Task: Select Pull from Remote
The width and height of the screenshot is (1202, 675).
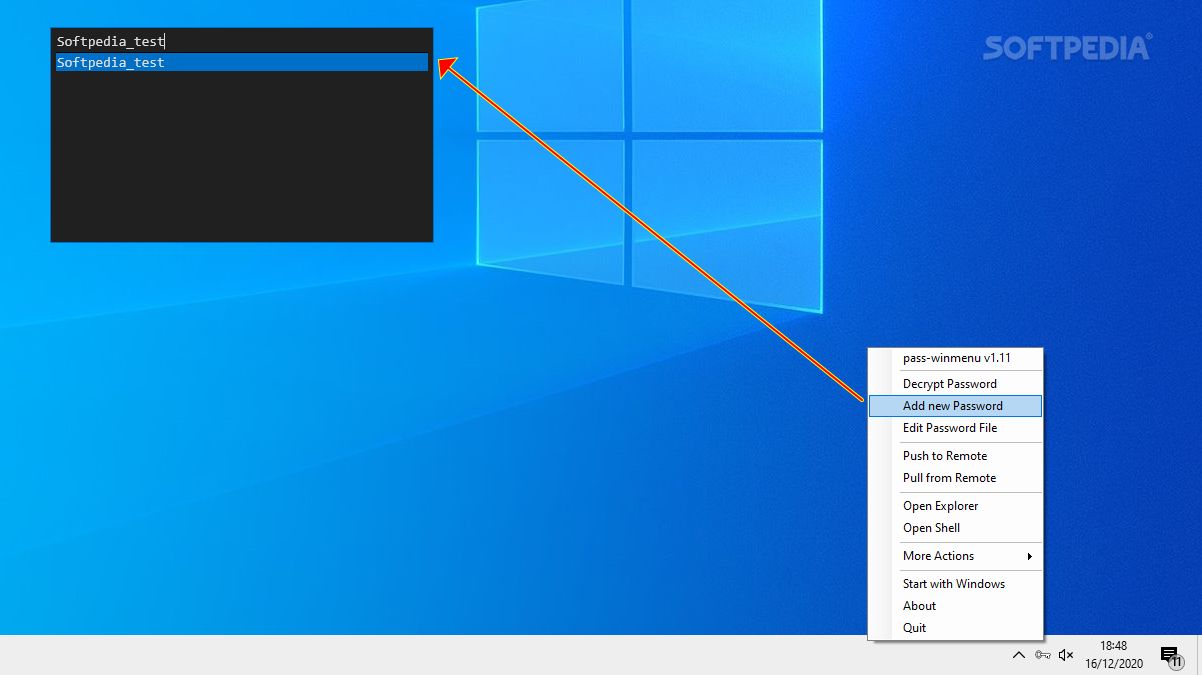Action: [955, 478]
